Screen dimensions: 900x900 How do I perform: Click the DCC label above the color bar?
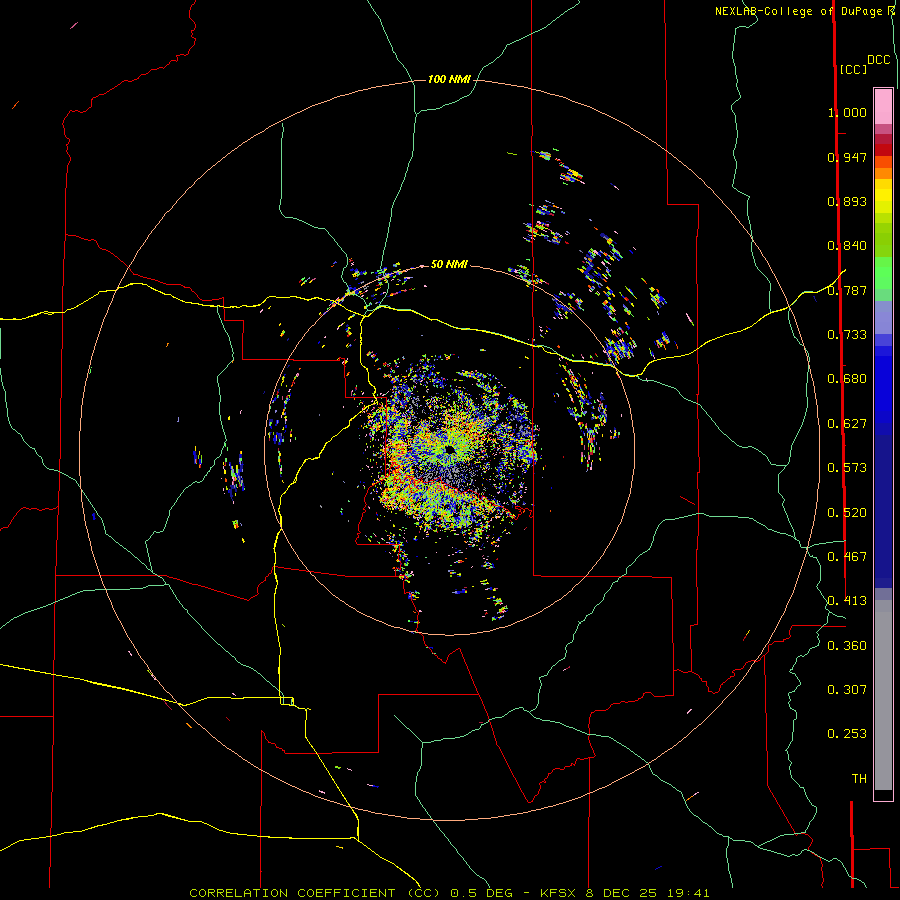pyautogui.click(x=879, y=60)
